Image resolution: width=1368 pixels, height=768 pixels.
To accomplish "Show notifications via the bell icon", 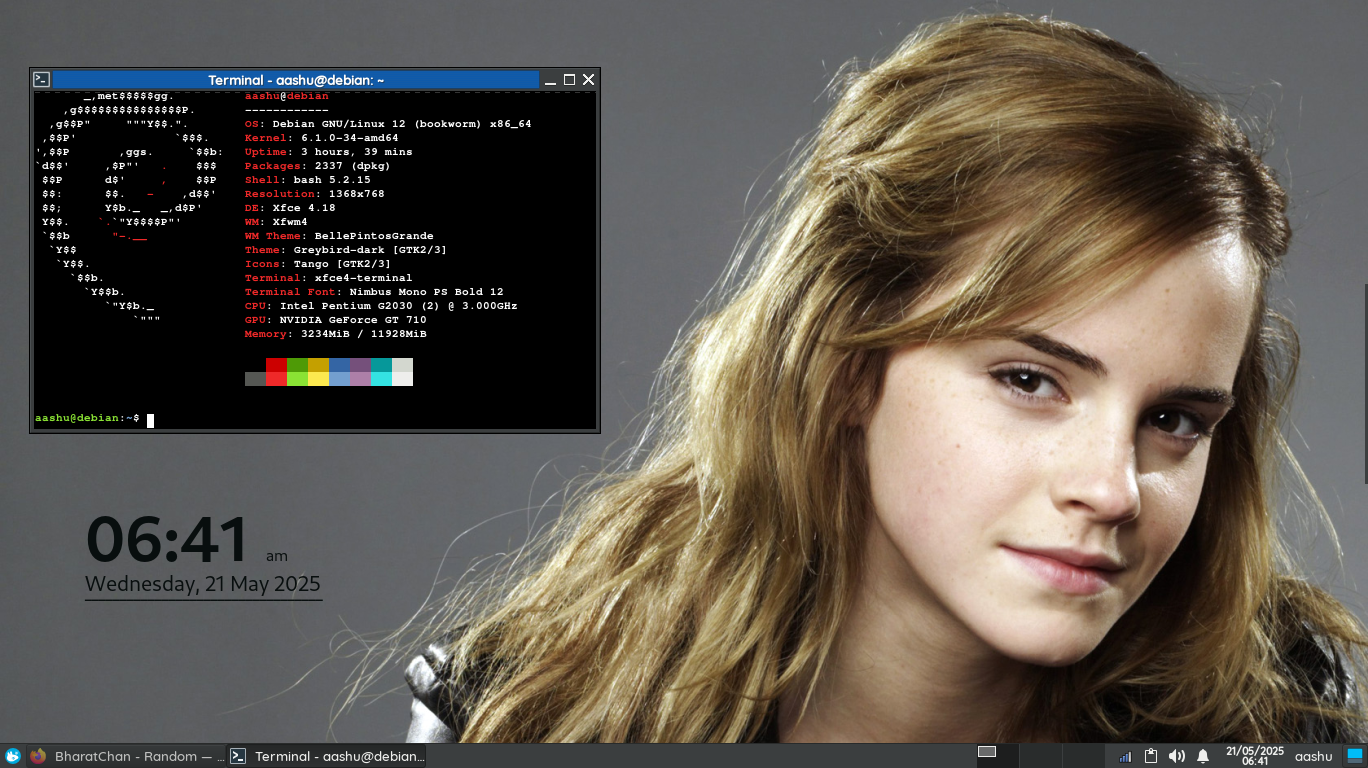I will click(x=1203, y=756).
